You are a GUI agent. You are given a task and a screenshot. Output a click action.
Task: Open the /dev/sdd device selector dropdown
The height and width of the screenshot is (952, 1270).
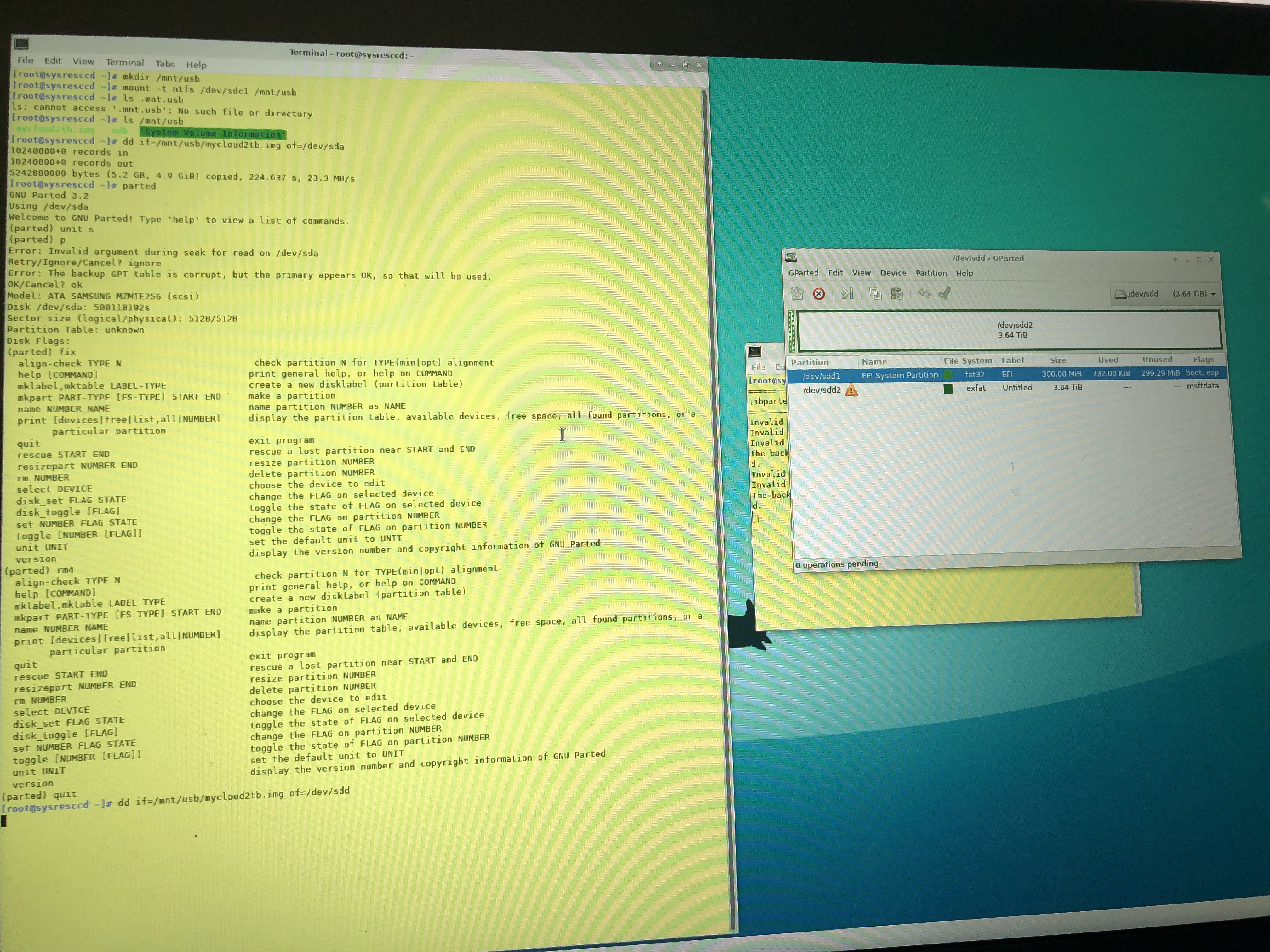pyautogui.click(x=1165, y=294)
